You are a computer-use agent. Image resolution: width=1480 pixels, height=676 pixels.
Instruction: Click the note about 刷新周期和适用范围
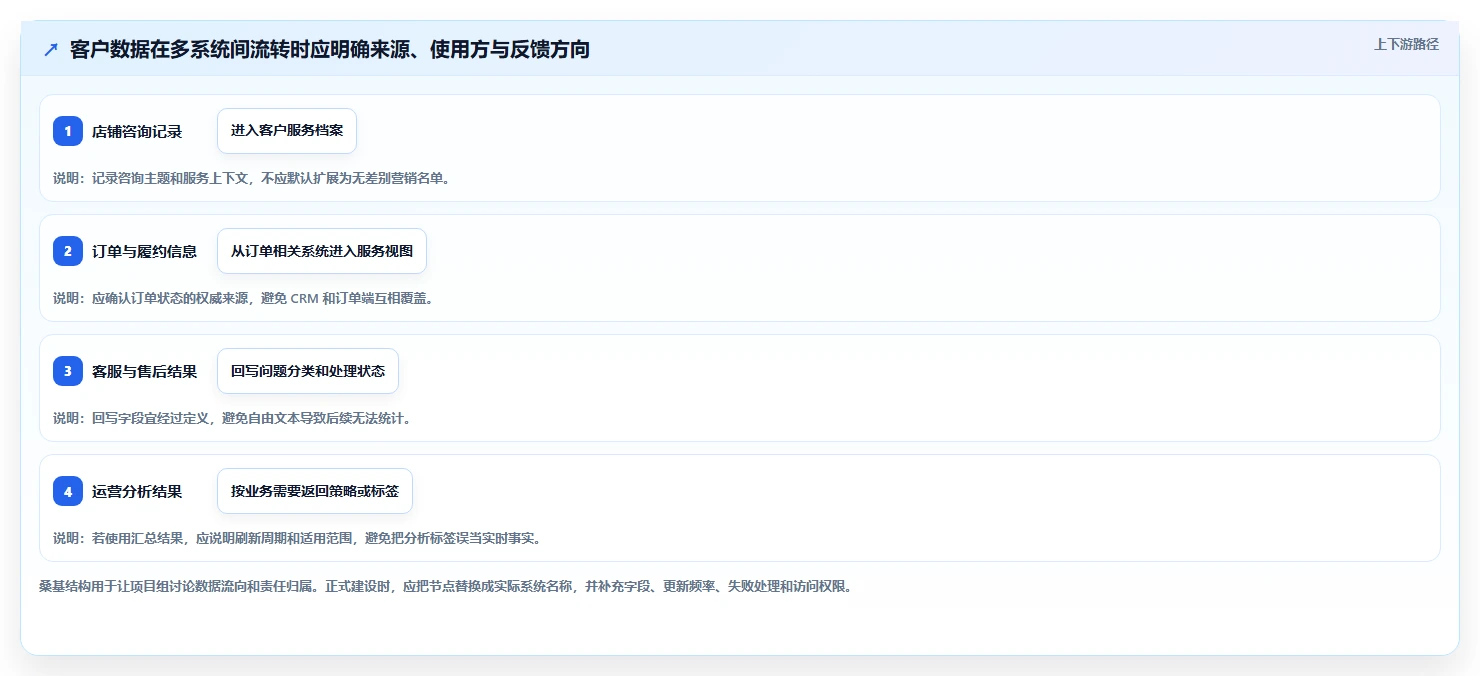297,538
